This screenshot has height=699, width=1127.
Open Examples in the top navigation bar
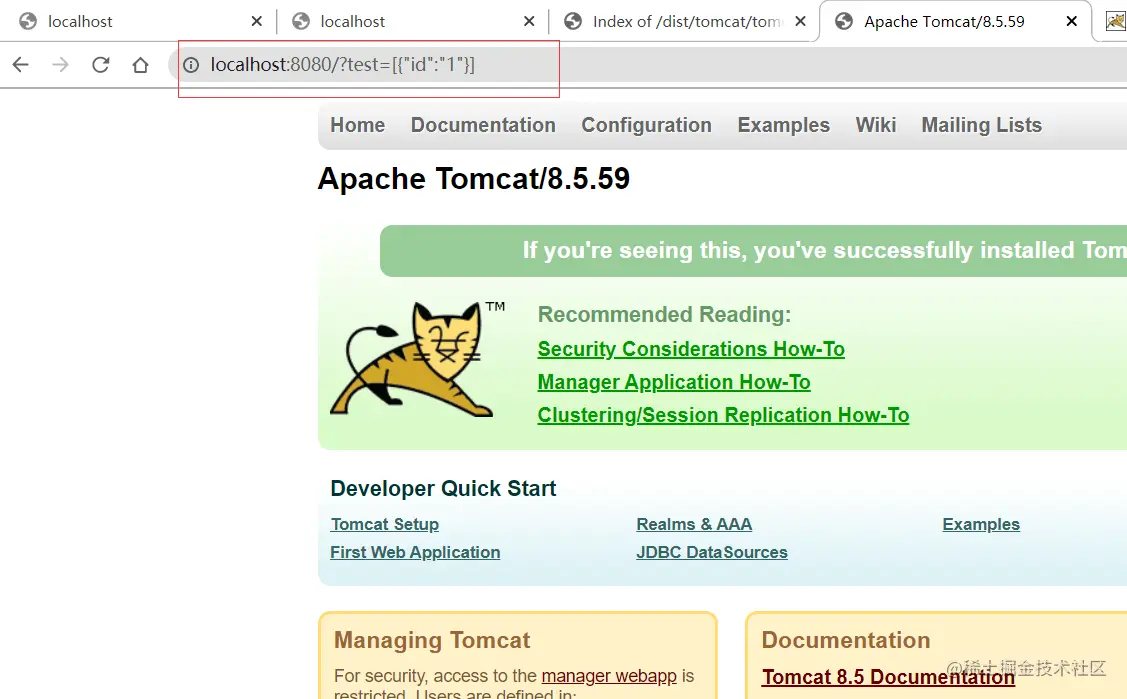tap(783, 125)
